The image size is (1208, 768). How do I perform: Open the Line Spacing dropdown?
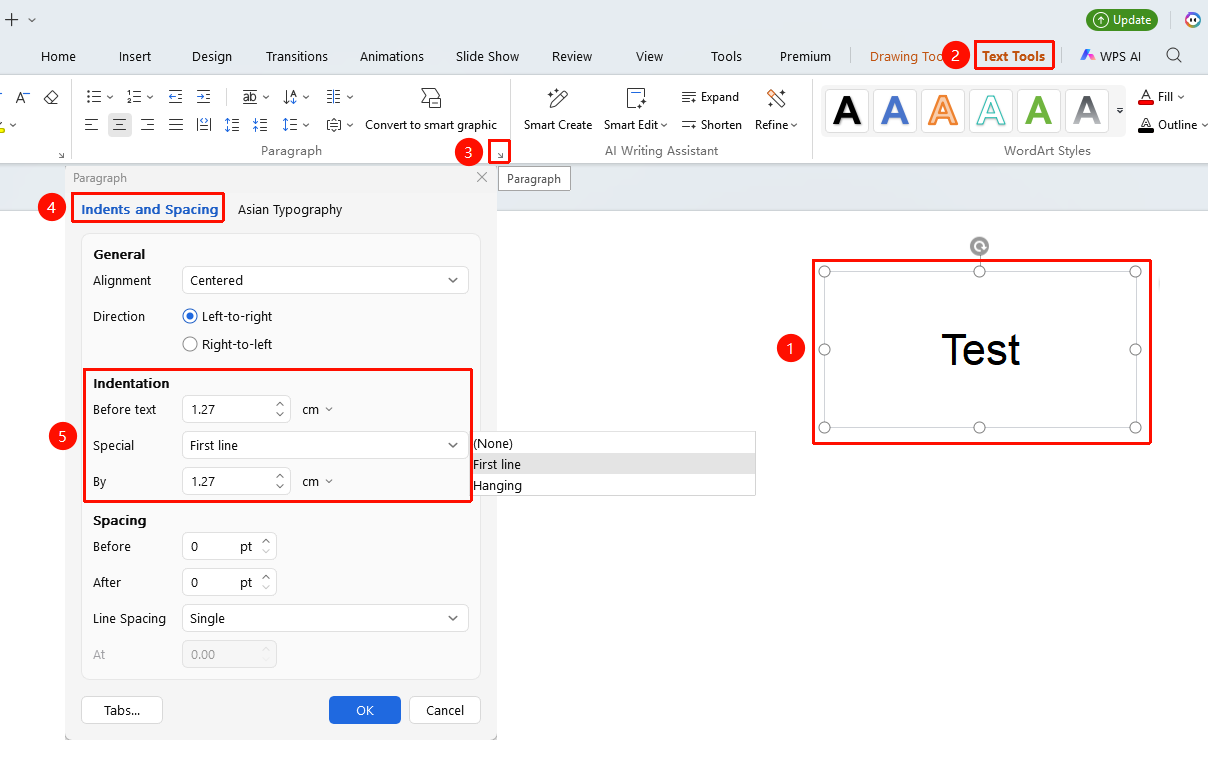click(325, 618)
